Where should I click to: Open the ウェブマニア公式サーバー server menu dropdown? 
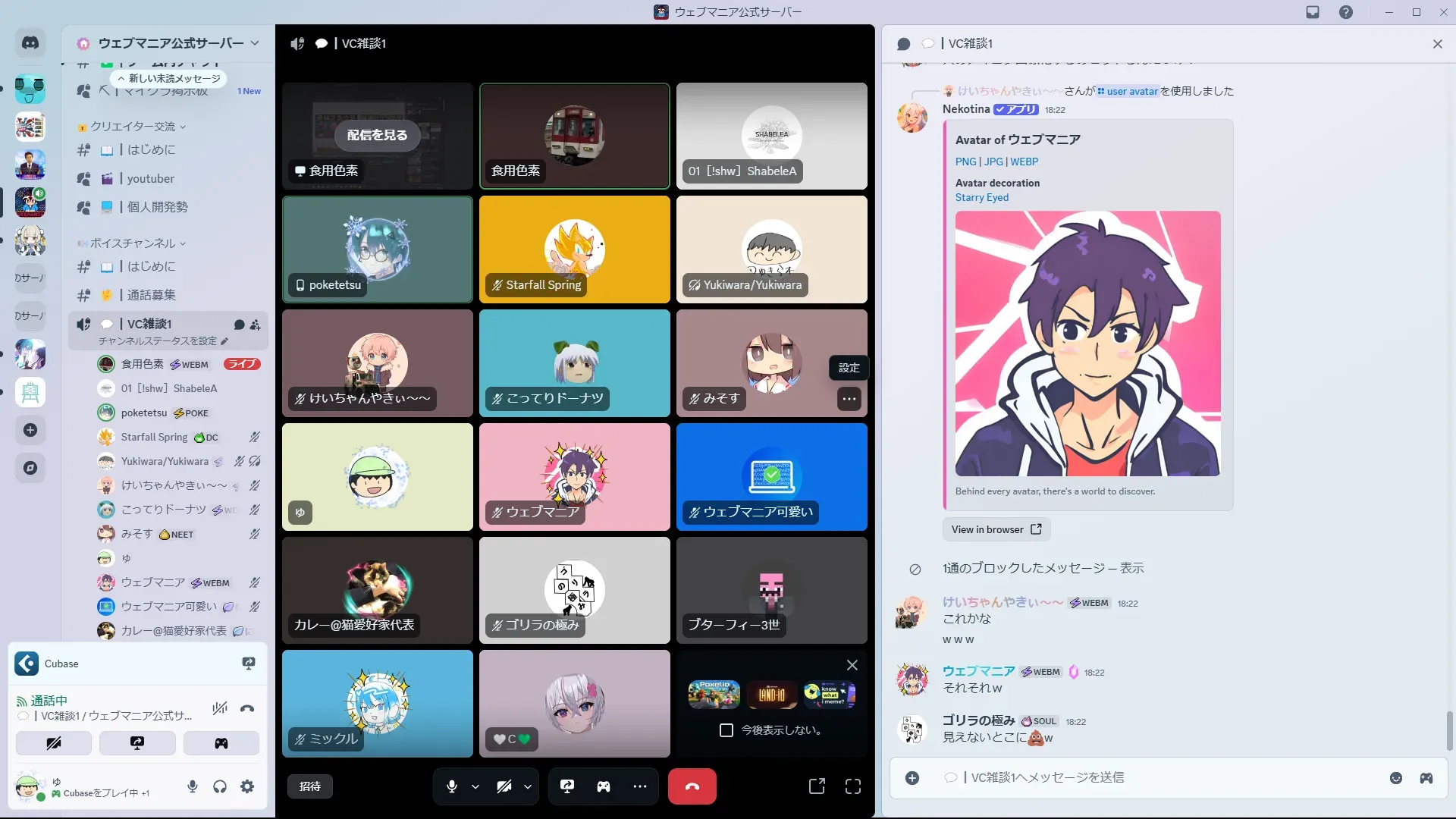click(x=255, y=43)
